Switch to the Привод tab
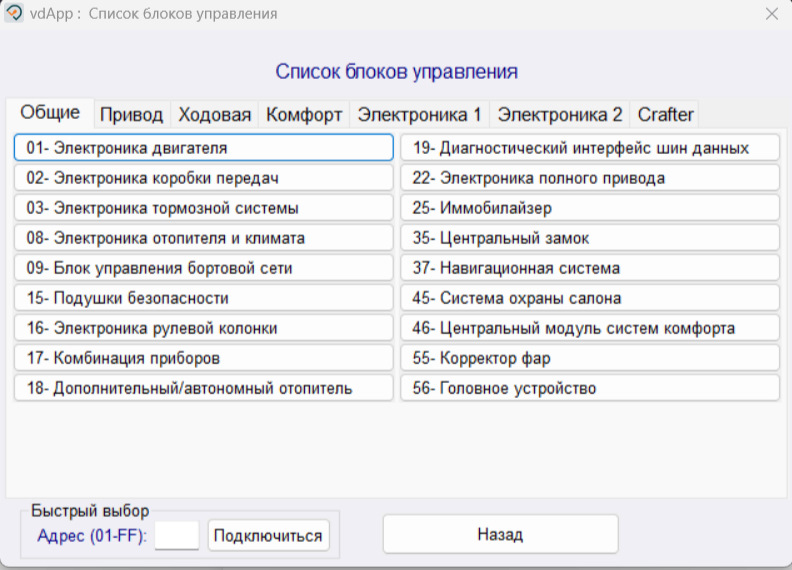 pos(131,114)
